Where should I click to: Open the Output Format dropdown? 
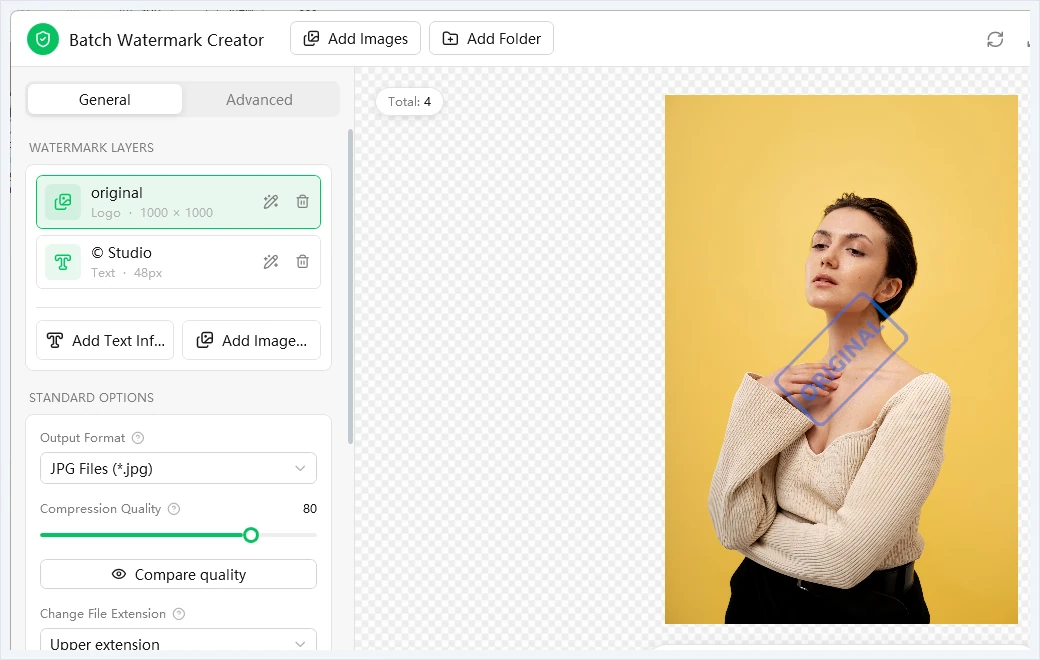178,468
